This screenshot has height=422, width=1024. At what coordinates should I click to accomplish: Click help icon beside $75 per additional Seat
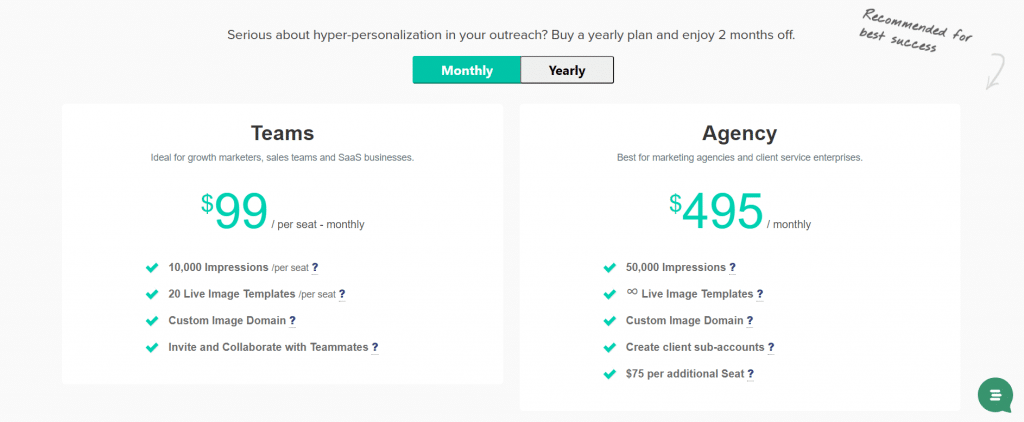click(x=751, y=374)
